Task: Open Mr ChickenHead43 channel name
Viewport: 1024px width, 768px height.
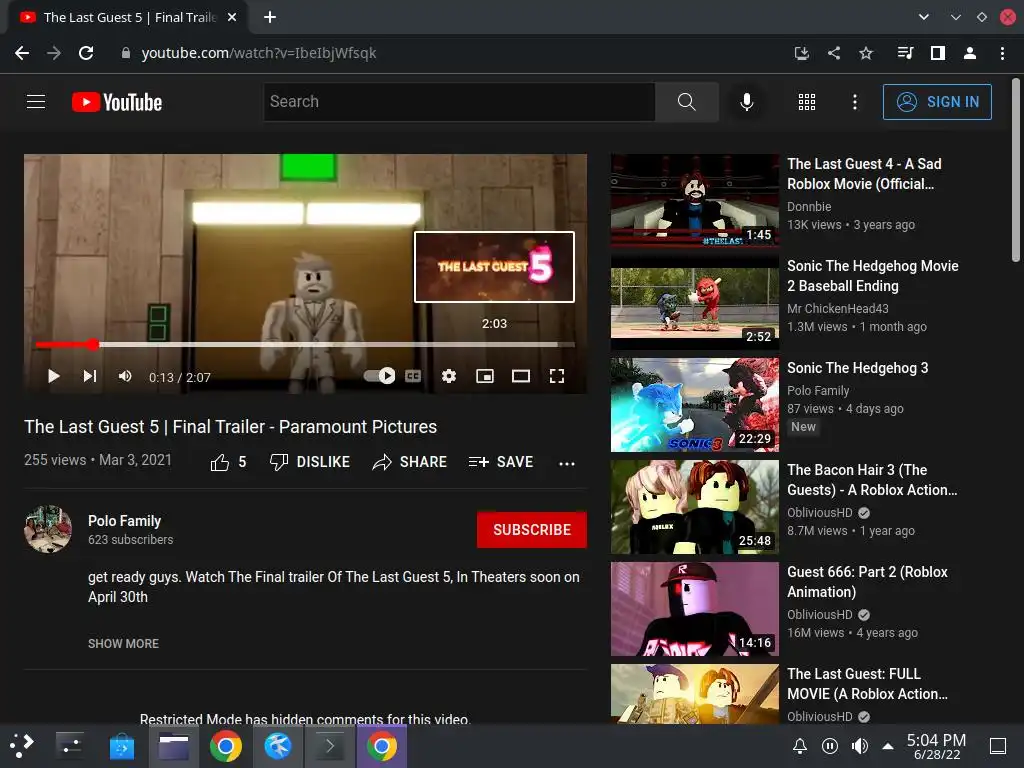Action: tap(838, 308)
